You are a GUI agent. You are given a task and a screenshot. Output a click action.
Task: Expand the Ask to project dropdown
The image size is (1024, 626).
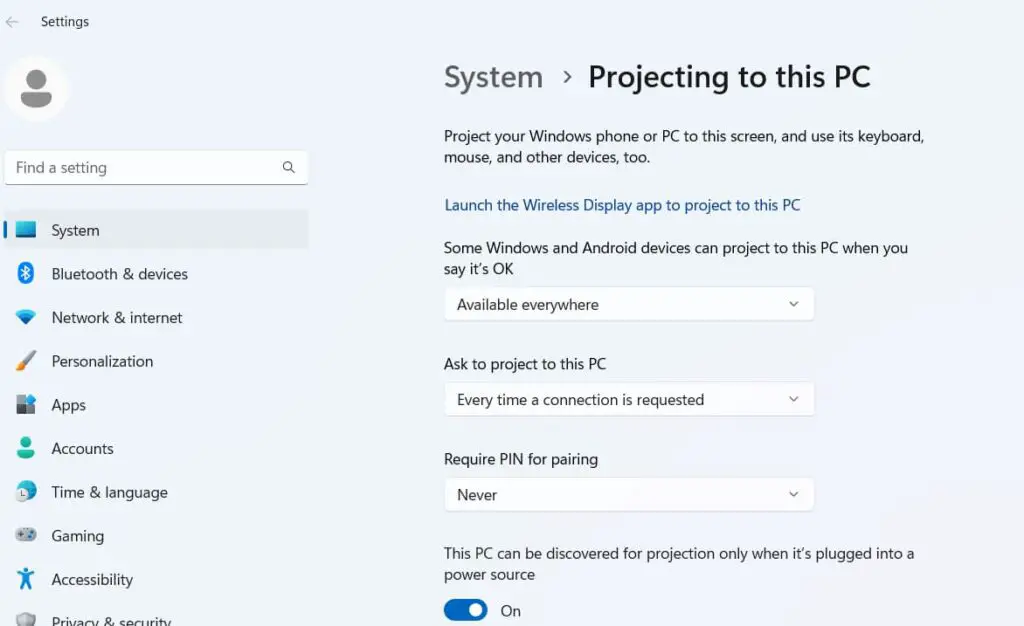(629, 399)
